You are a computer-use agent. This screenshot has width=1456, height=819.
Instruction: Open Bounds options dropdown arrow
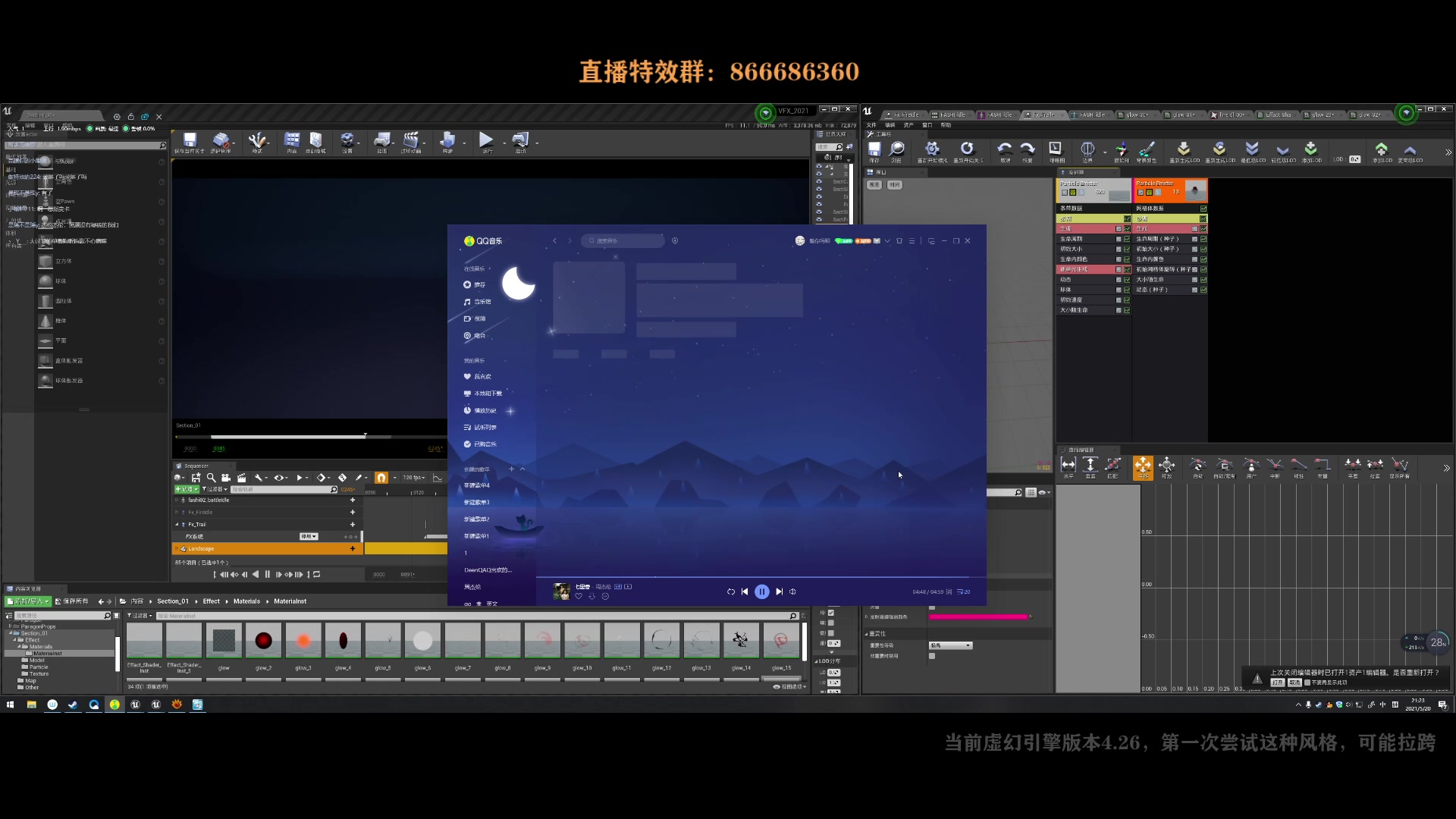tap(1105, 151)
